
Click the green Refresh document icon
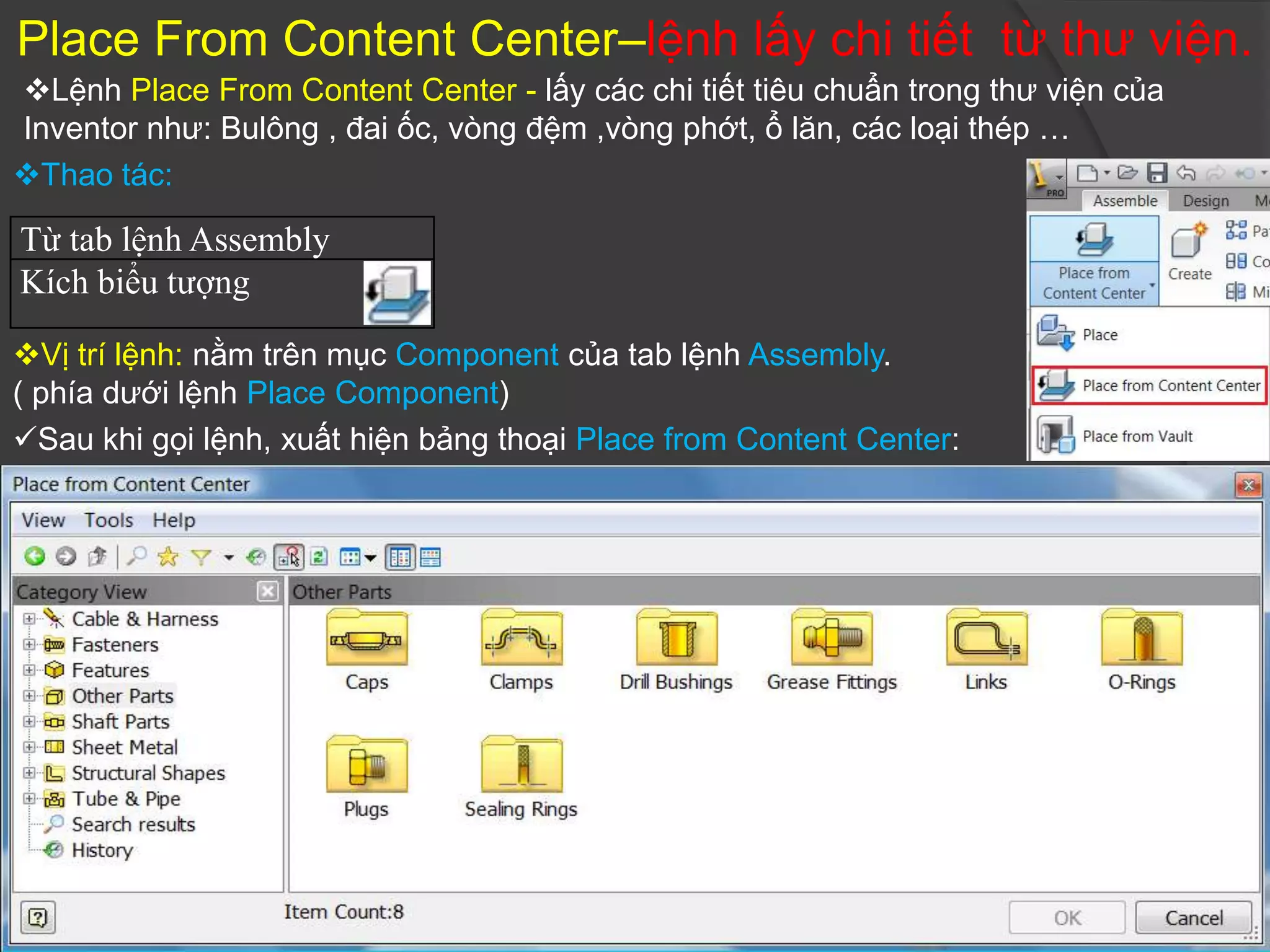[319, 557]
